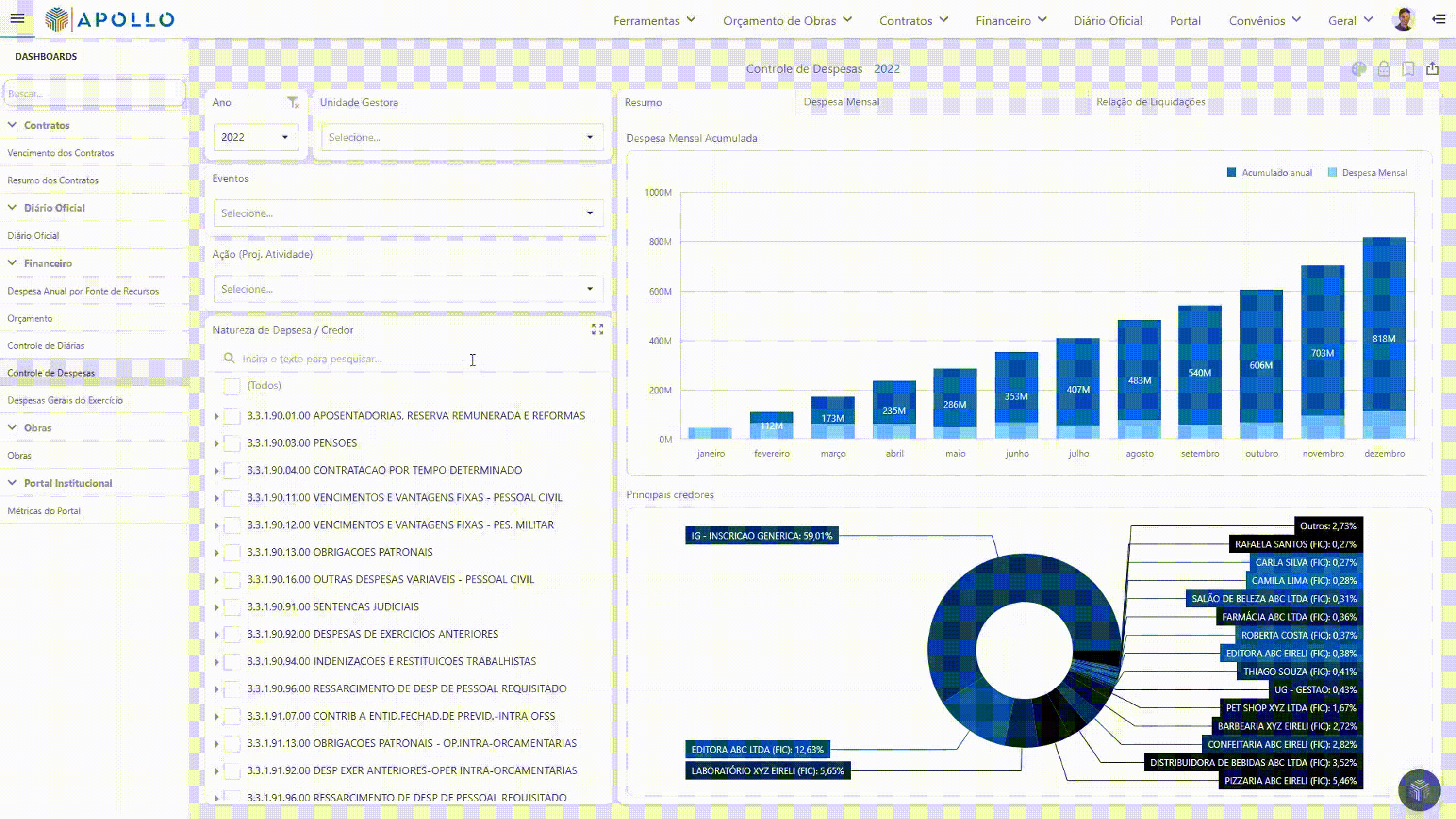The image size is (1456, 819).
Task: Expand the 3.3.1.90.01.00 APOSENTADORIAS node
Action: (x=216, y=417)
